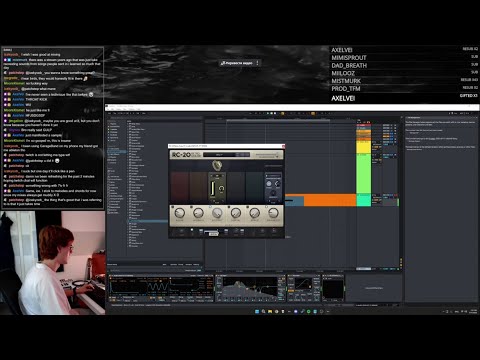The image size is (480, 360).
Task: Select the bright green track header
Action: click(364, 173)
